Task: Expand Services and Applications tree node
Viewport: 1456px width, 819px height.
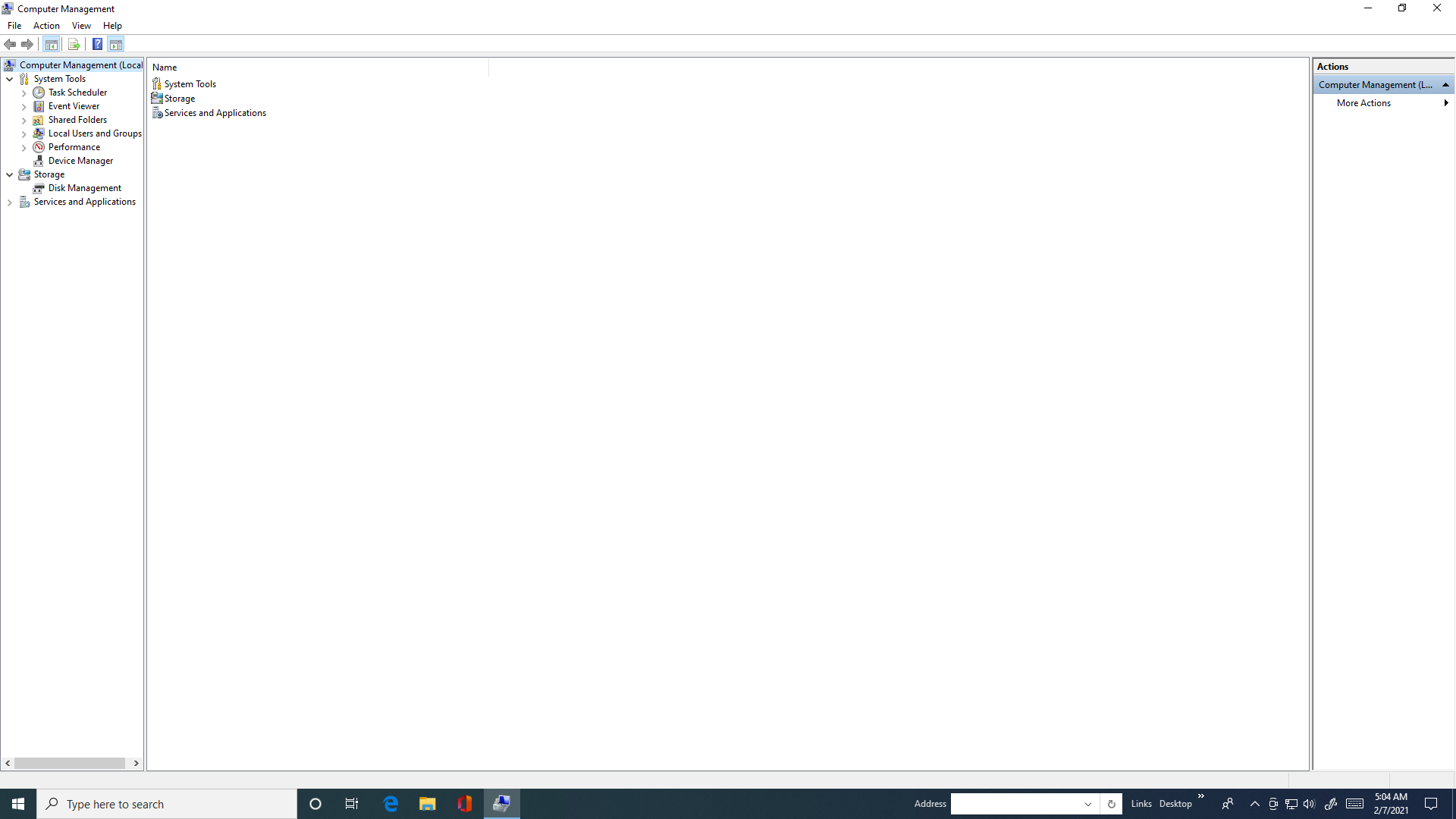Action: click(10, 202)
